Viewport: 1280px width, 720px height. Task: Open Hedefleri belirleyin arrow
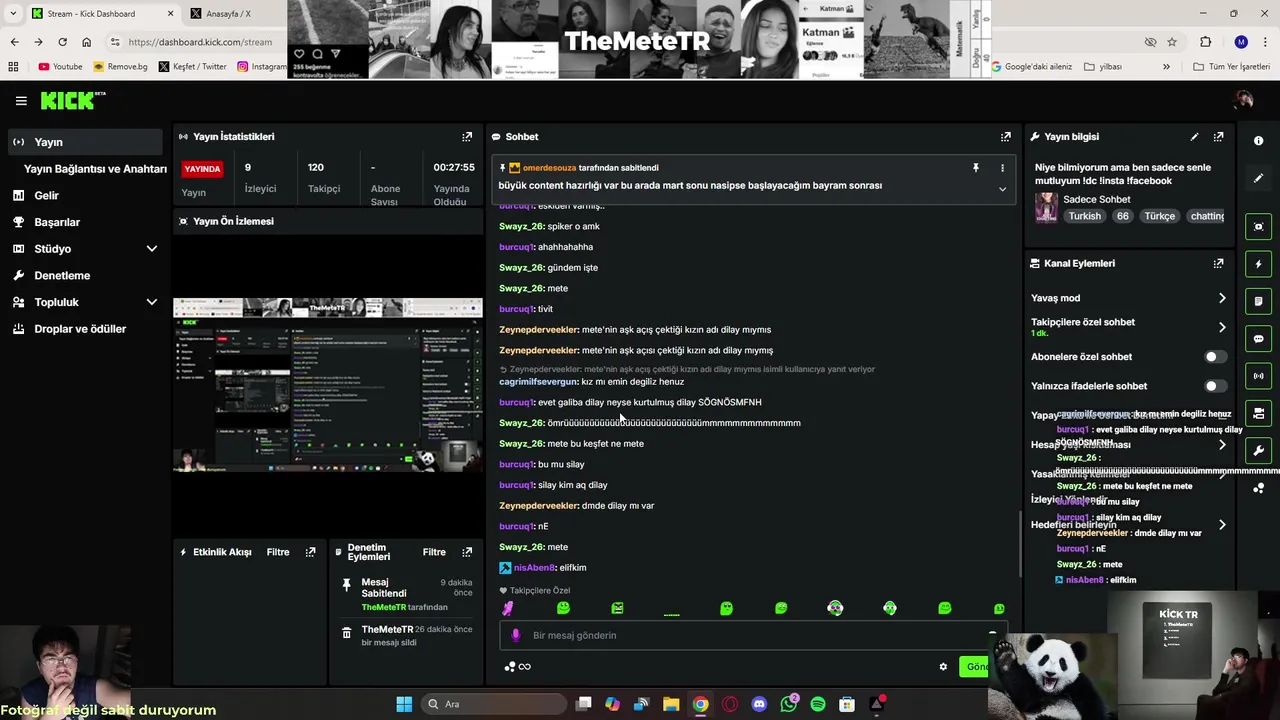coord(1222,525)
